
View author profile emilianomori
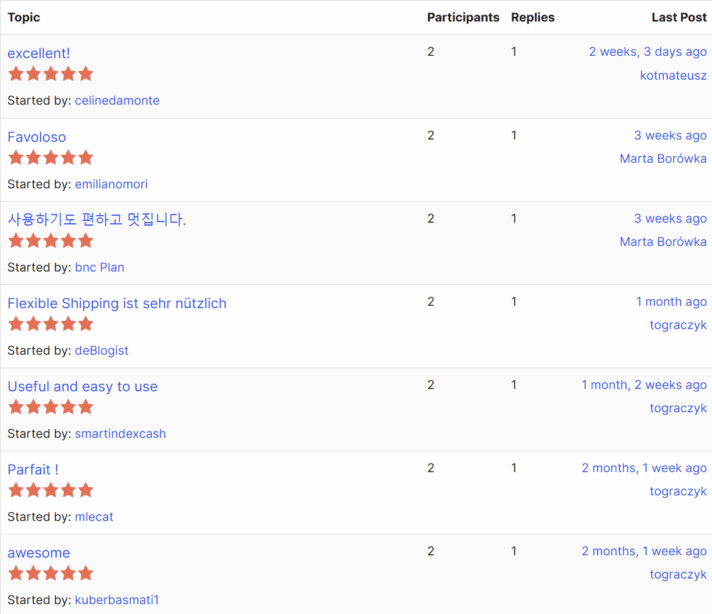[111, 184]
